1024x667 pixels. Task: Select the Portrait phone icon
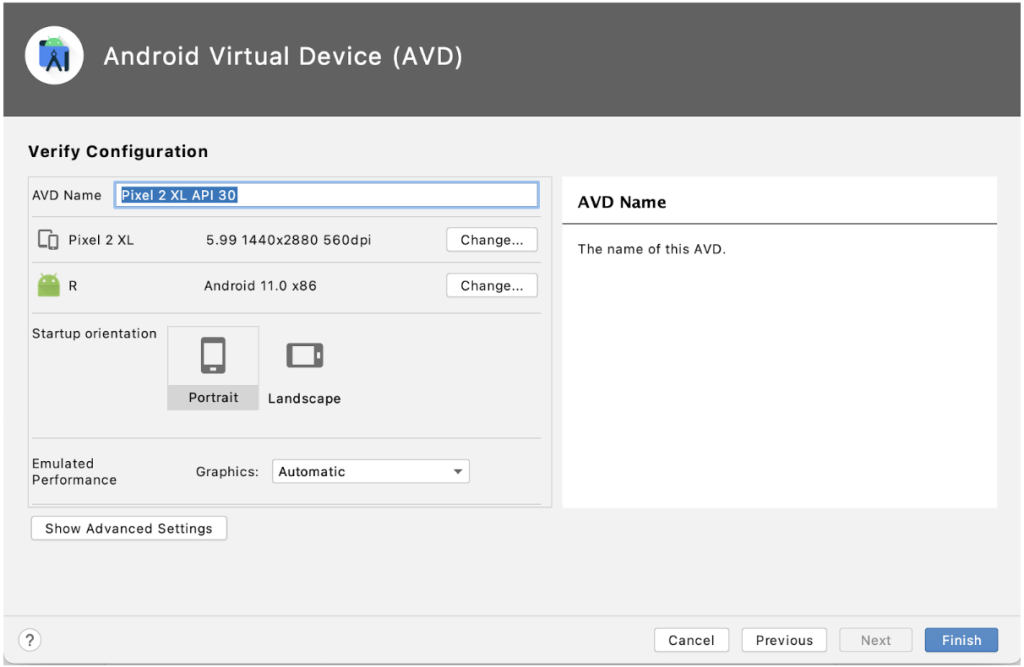coord(213,356)
